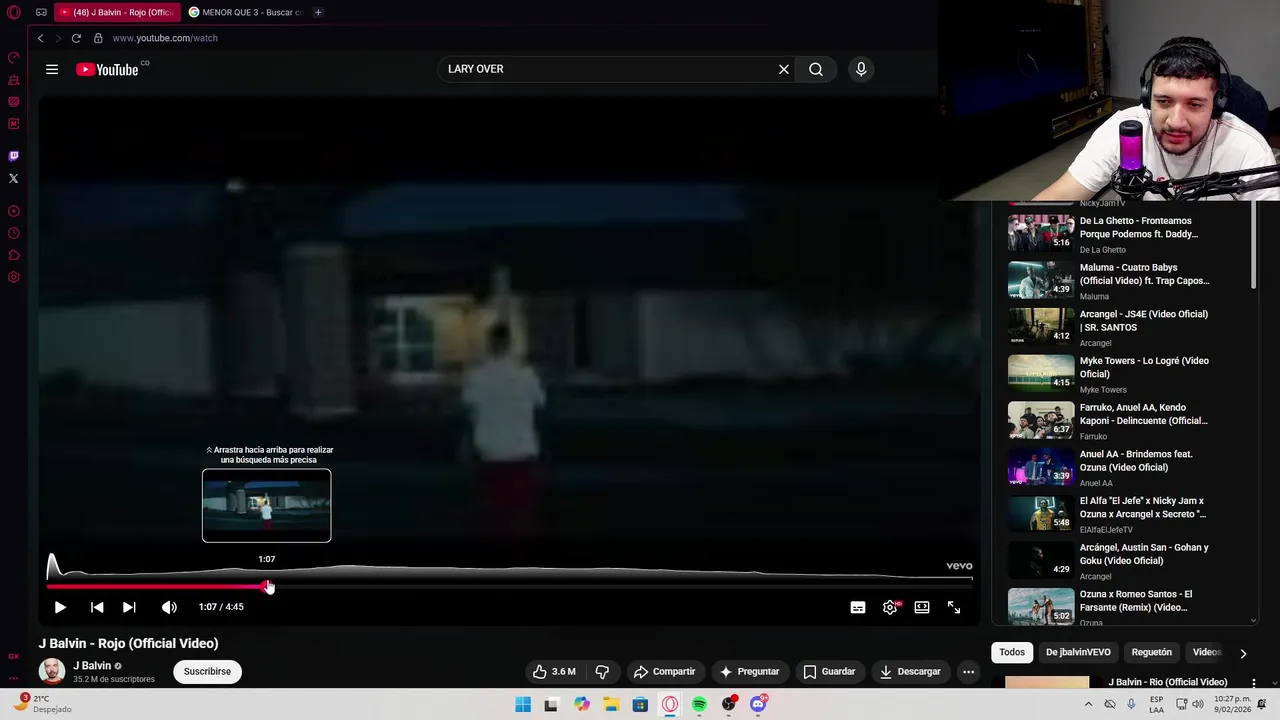Select De jbalvinVEVO filter chip
The width and height of the screenshot is (1280, 720).
(1078, 653)
